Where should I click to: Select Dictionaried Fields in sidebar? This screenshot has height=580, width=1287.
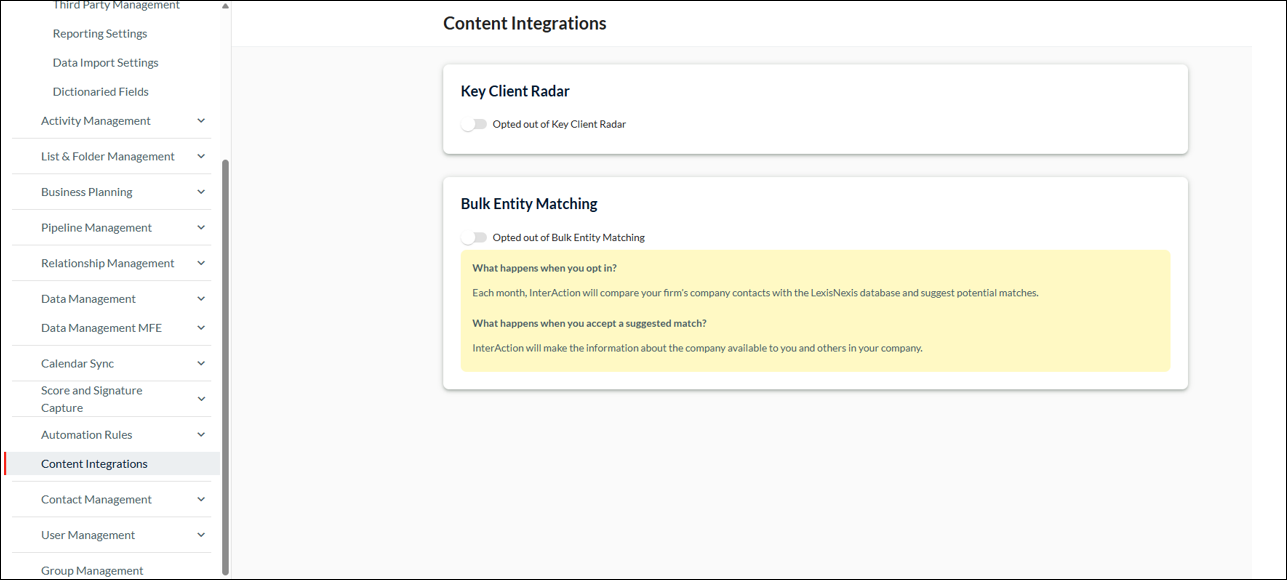tap(101, 92)
